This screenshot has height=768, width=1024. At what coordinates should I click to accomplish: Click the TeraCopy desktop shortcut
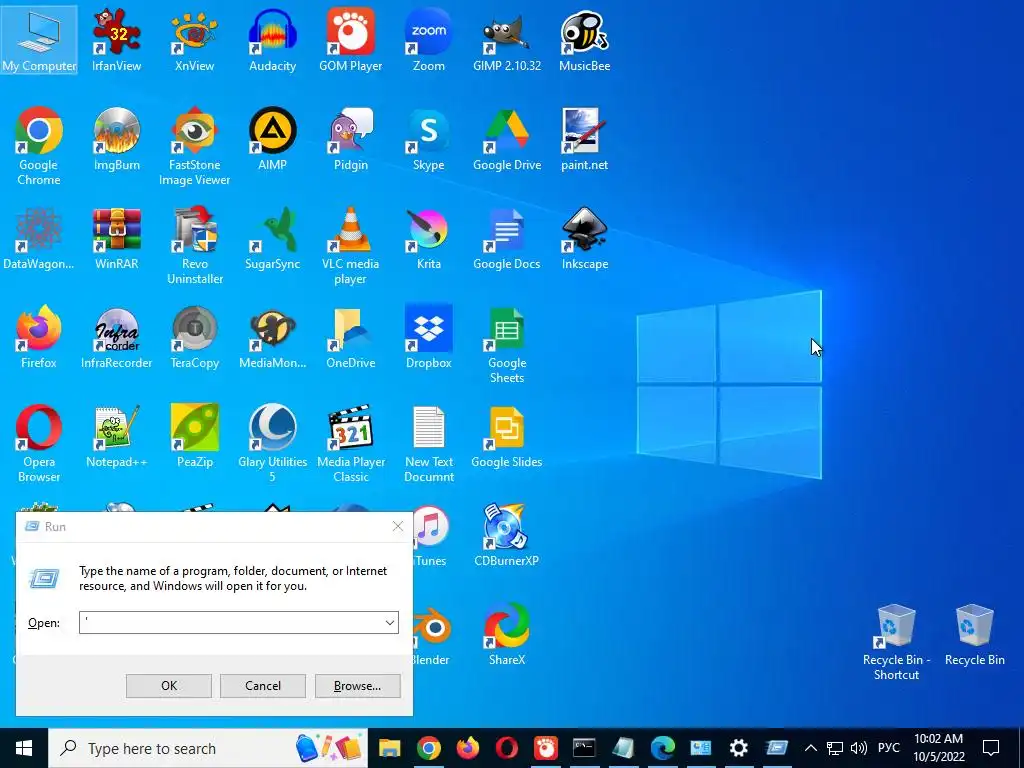tap(194, 336)
